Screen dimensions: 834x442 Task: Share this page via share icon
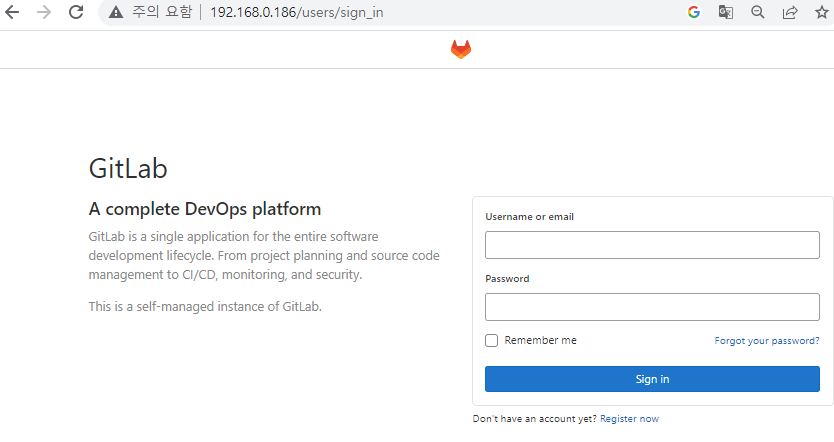[x=790, y=12]
